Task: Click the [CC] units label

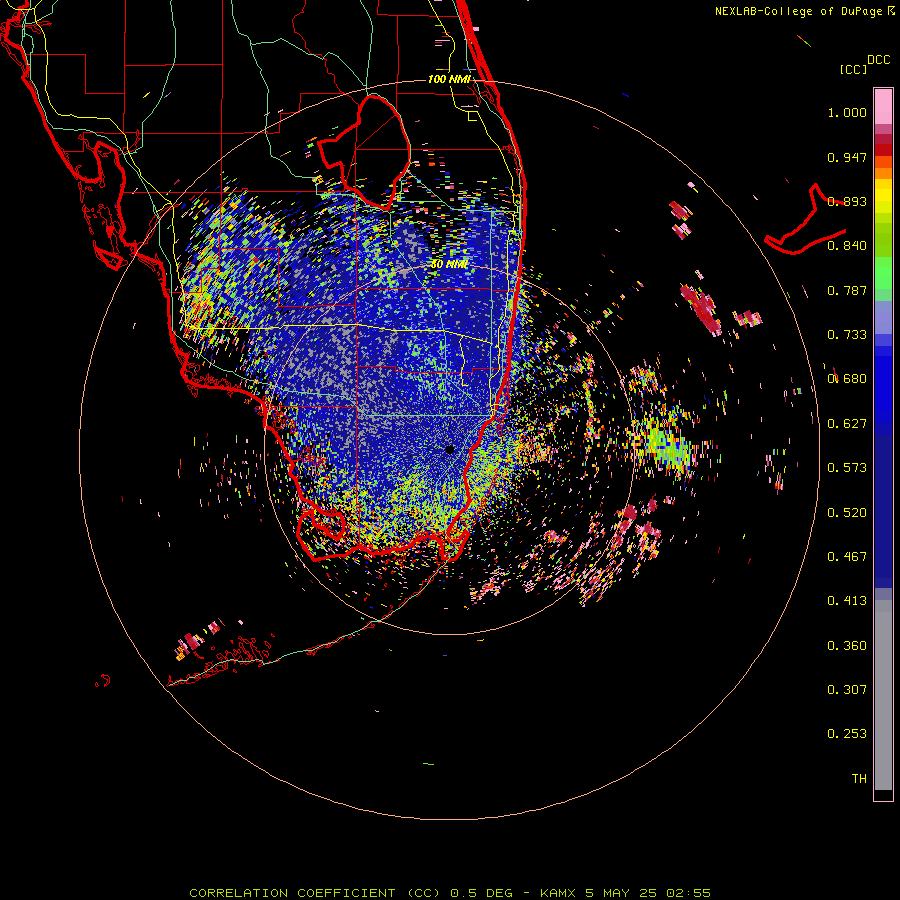Action: click(853, 69)
